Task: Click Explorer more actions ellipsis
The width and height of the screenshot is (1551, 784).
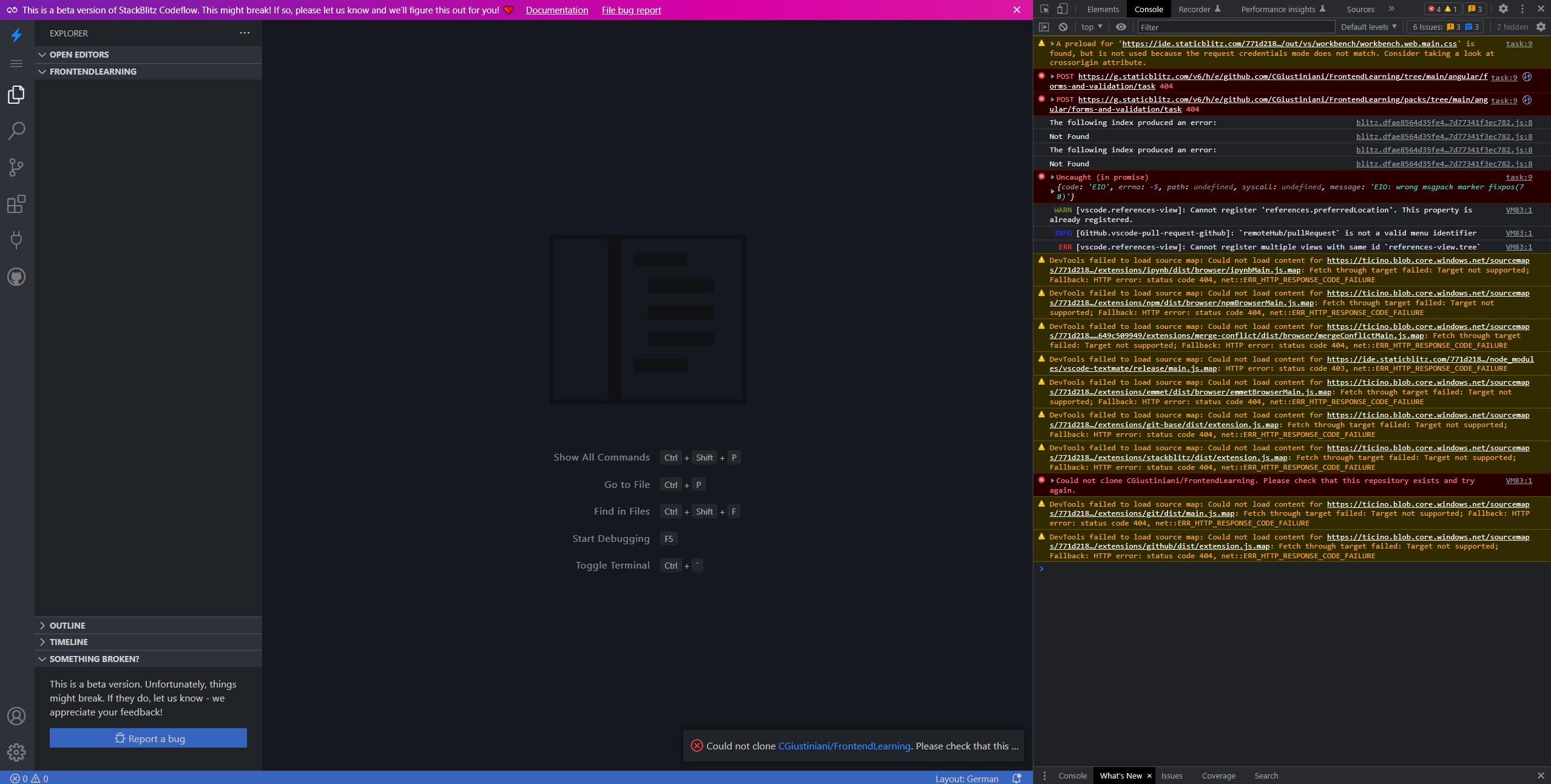Action: click(x=245, y=33)
